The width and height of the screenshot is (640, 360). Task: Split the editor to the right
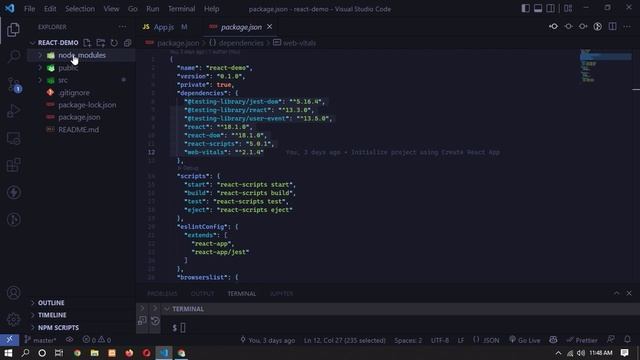[x=613, y=27]
